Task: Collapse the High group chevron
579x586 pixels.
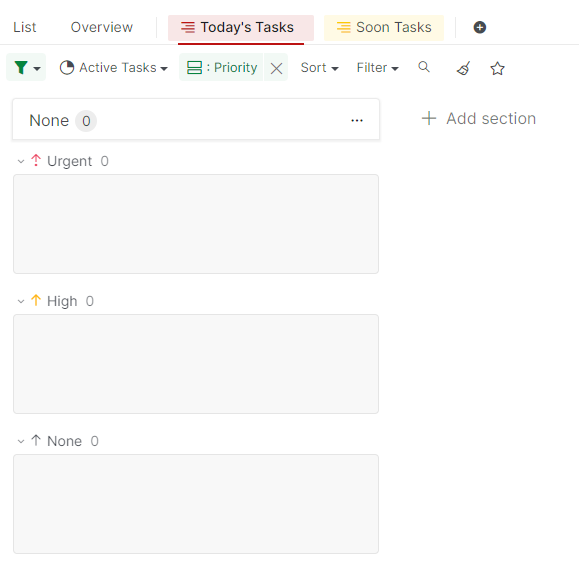Action: coord(21,301)
